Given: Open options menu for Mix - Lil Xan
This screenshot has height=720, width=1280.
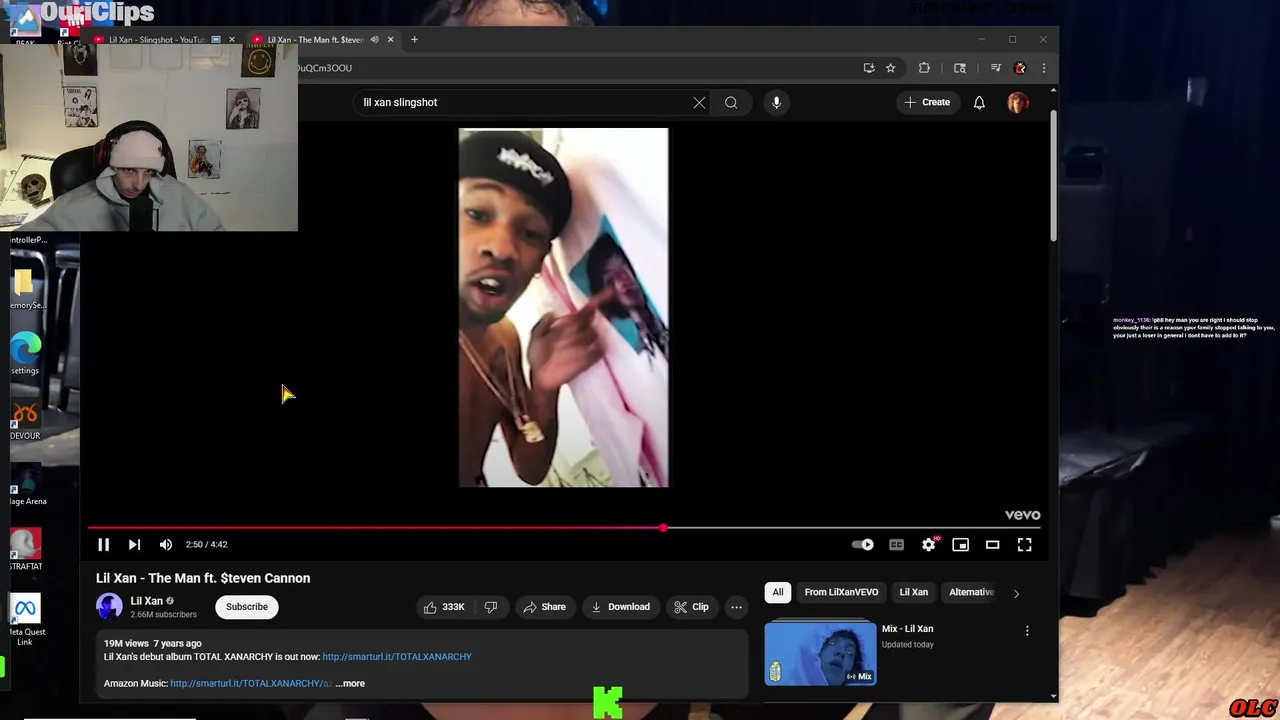Looking at the screenshot, I should click(x=1027, y=631).
